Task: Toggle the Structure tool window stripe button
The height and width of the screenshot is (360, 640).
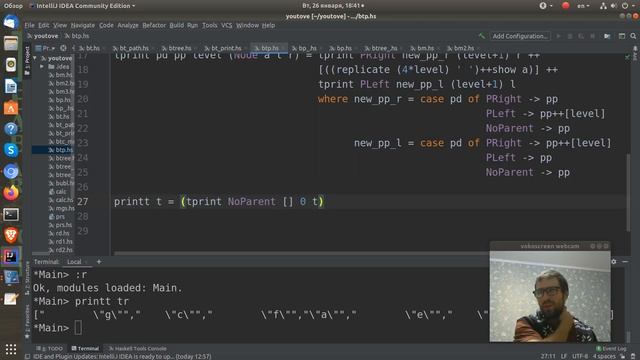Action: (x=27, y=278)
